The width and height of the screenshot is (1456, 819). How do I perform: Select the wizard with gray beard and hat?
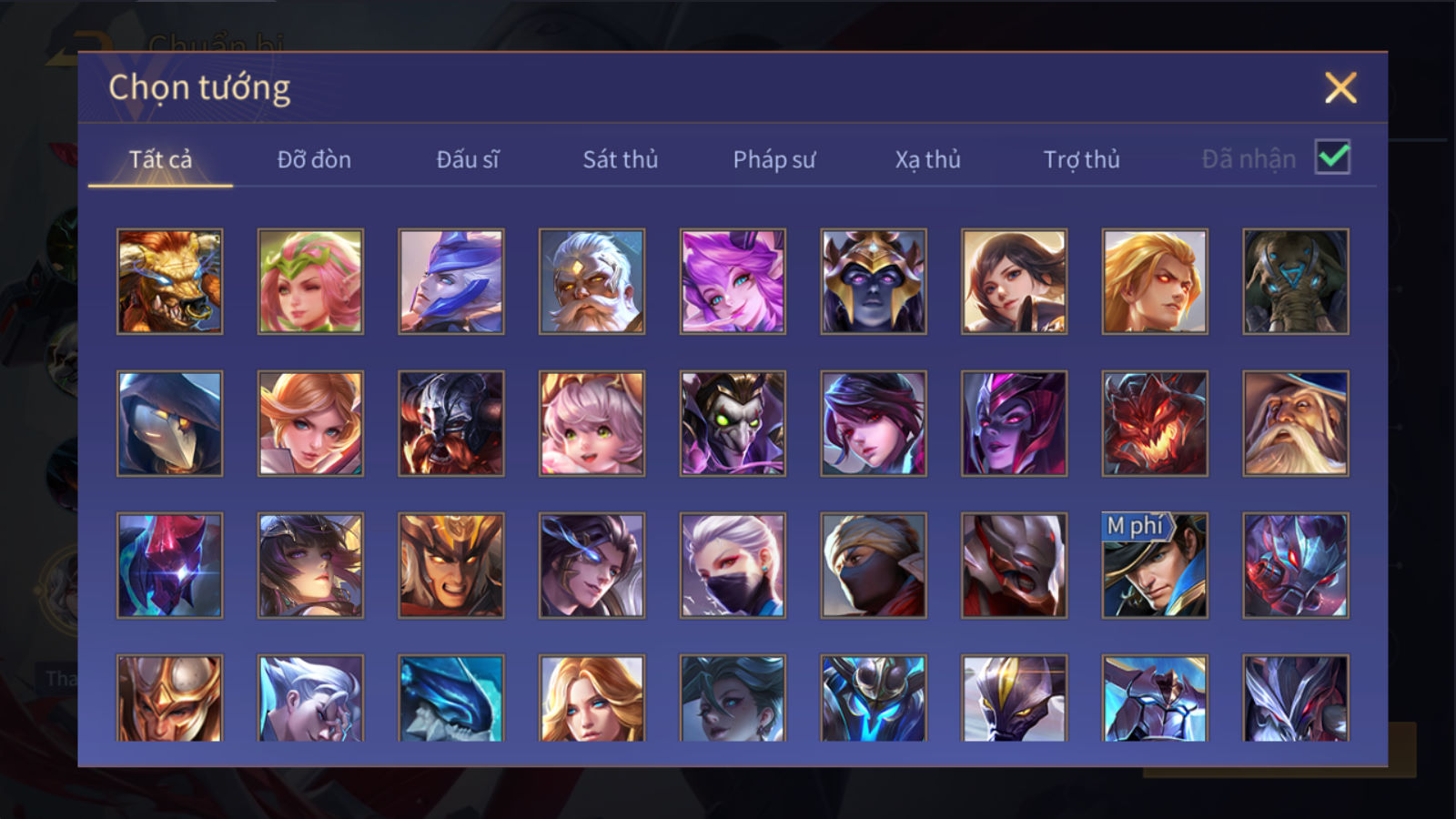click(1296, 423)
